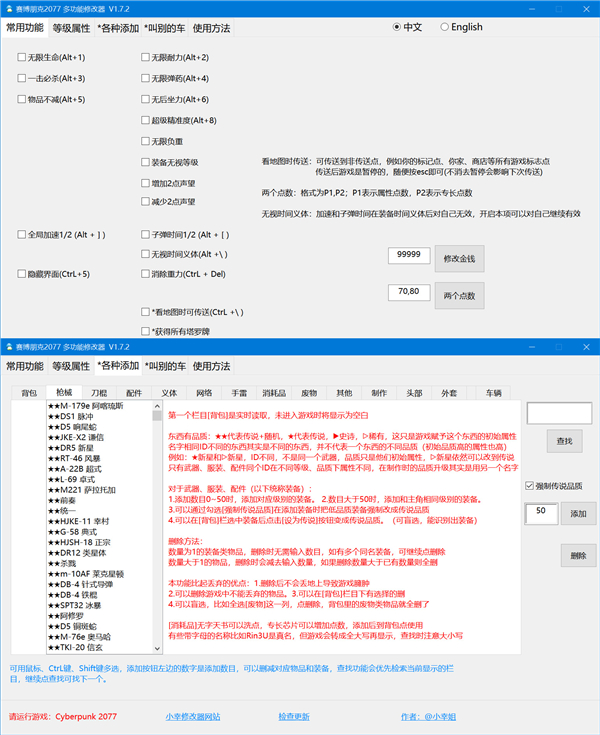Switch to 常用功能 tab in bottom window
Viewport: 600px width, 735px height.
pyautogui.click(x=25, y=367)
